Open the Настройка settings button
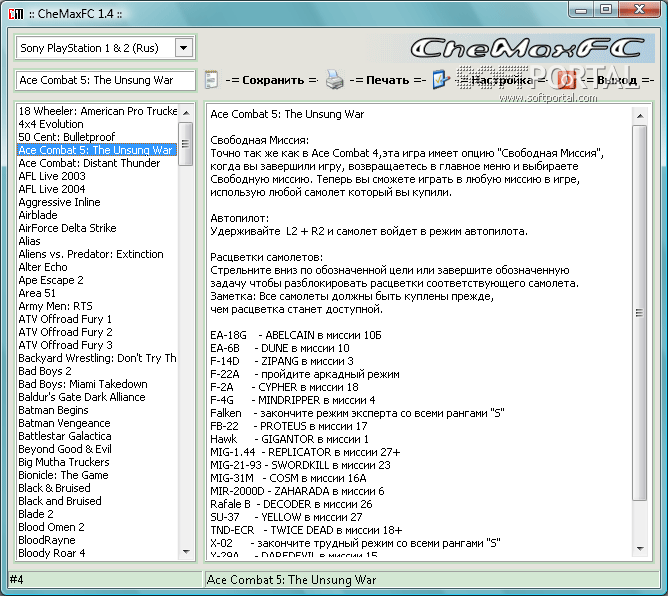 pos(502,80)
